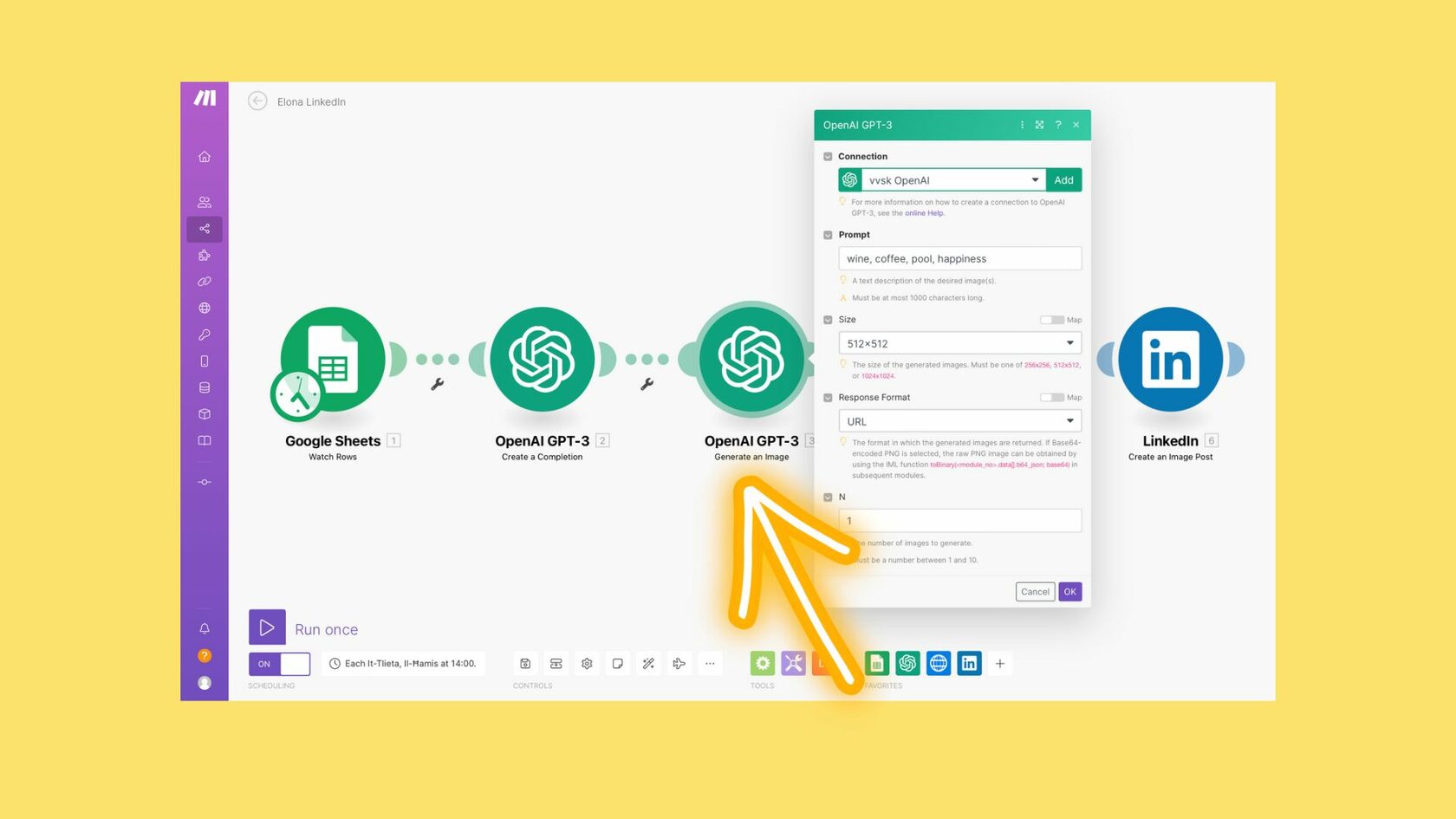Open the Webhooks globe sidebar icon
The width and height of the screenshot is (1456, 819).
pyautogui.click(x=205, y=308)
